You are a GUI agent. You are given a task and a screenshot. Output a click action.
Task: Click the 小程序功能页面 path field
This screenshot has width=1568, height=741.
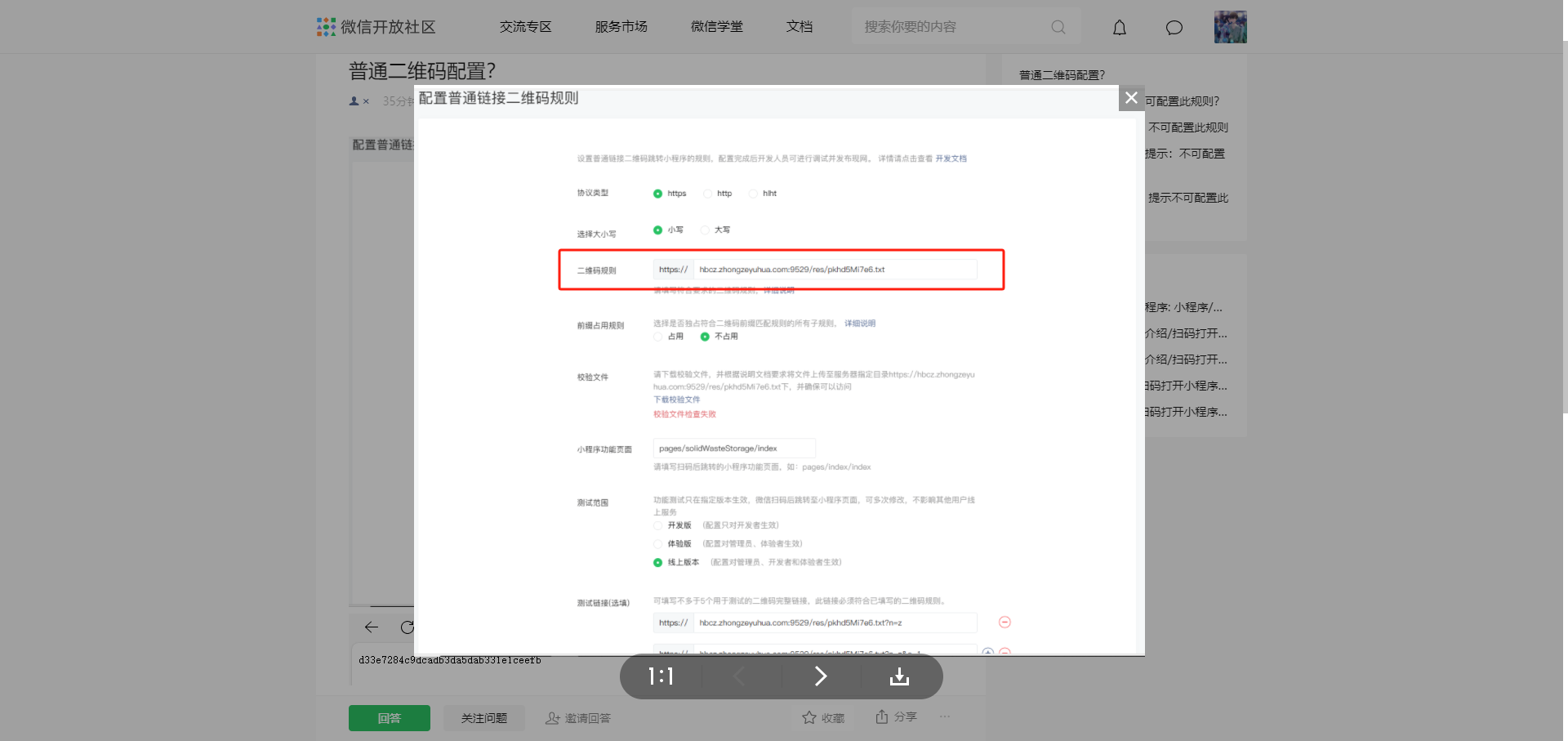734,449
